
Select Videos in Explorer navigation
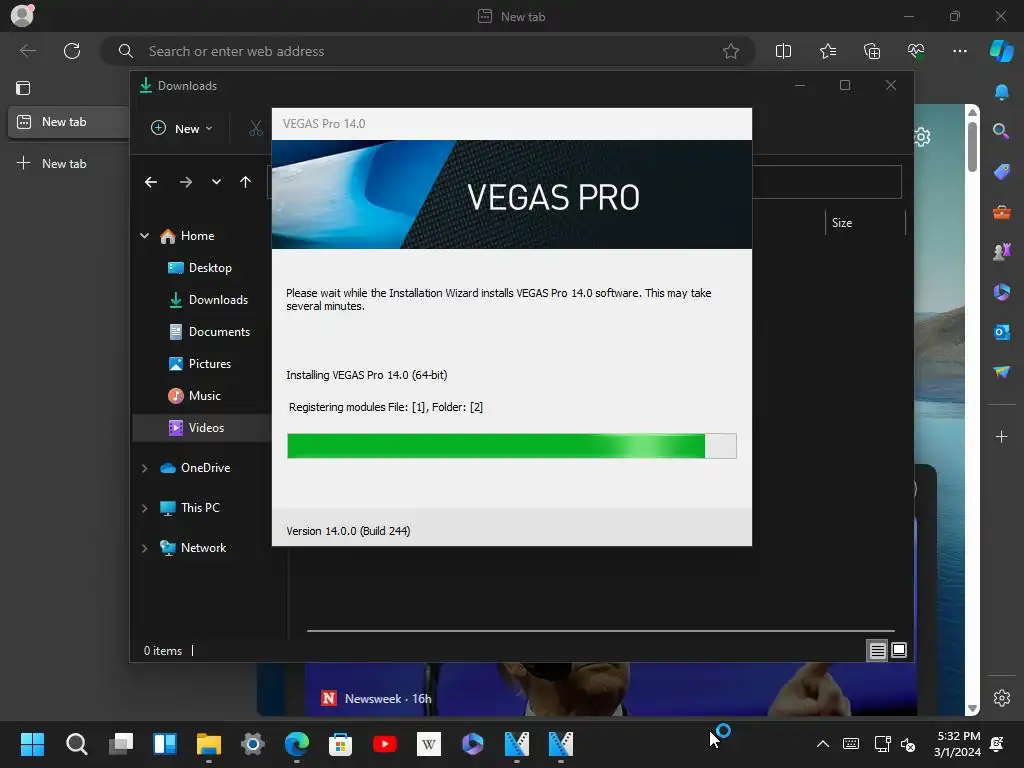point(201,428)
